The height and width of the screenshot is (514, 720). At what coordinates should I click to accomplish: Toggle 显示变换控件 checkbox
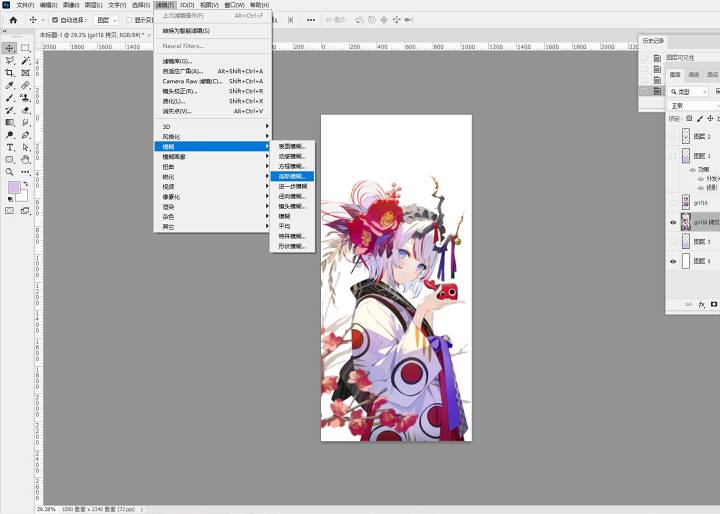[129, 20]
